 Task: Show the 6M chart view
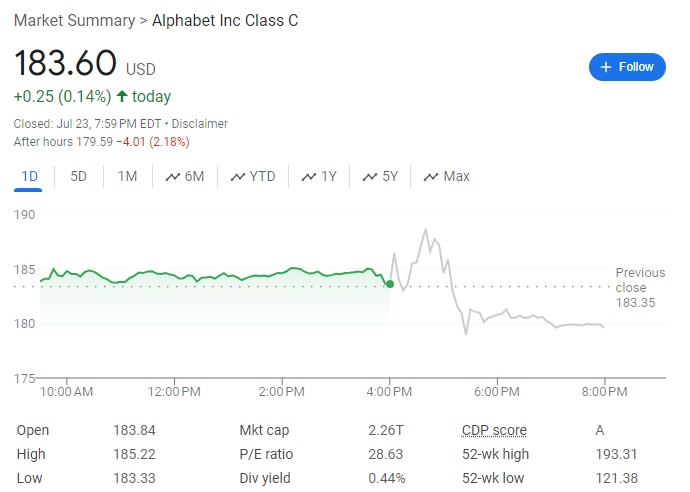185,177
